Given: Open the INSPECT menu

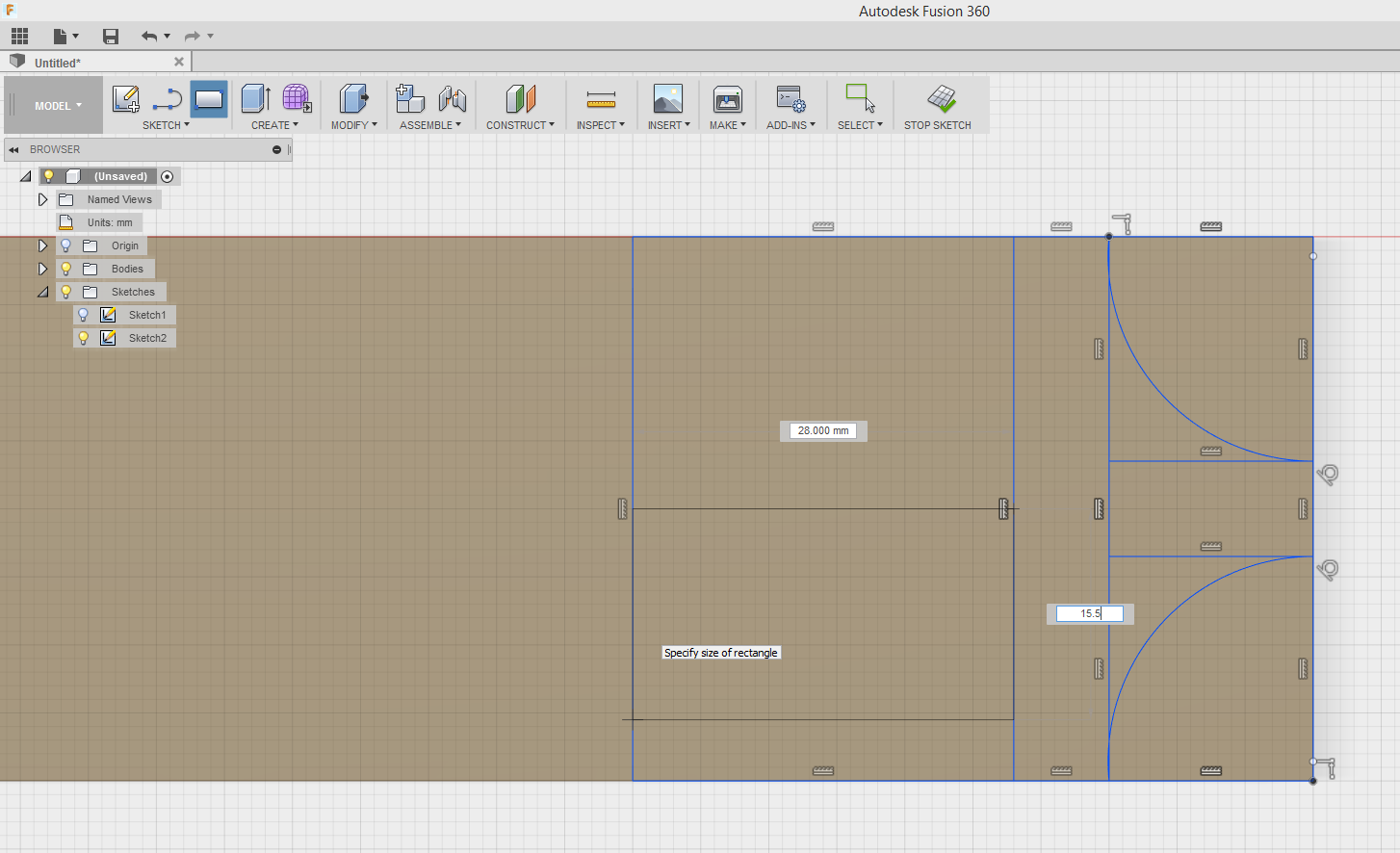Looking at the screenshot, I should [601, 125].
